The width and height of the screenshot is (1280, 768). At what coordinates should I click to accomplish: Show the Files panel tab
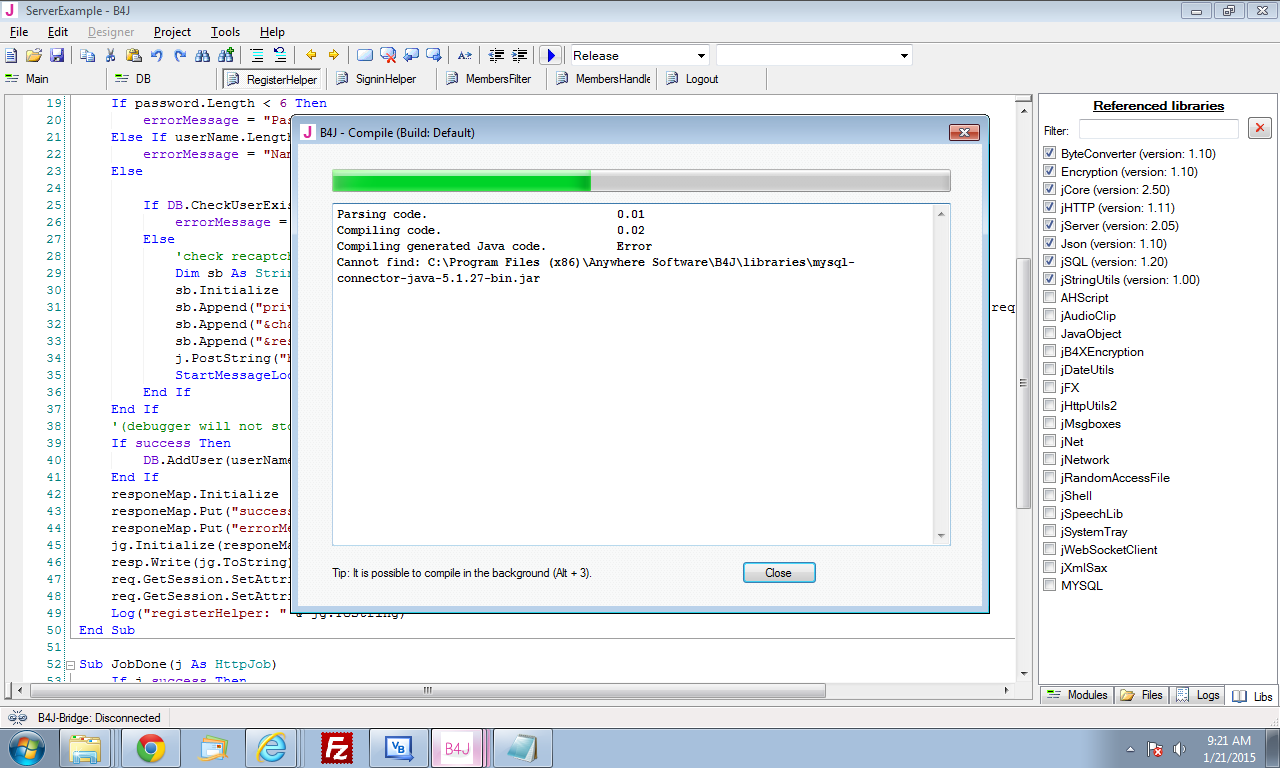click(1141, 695)
